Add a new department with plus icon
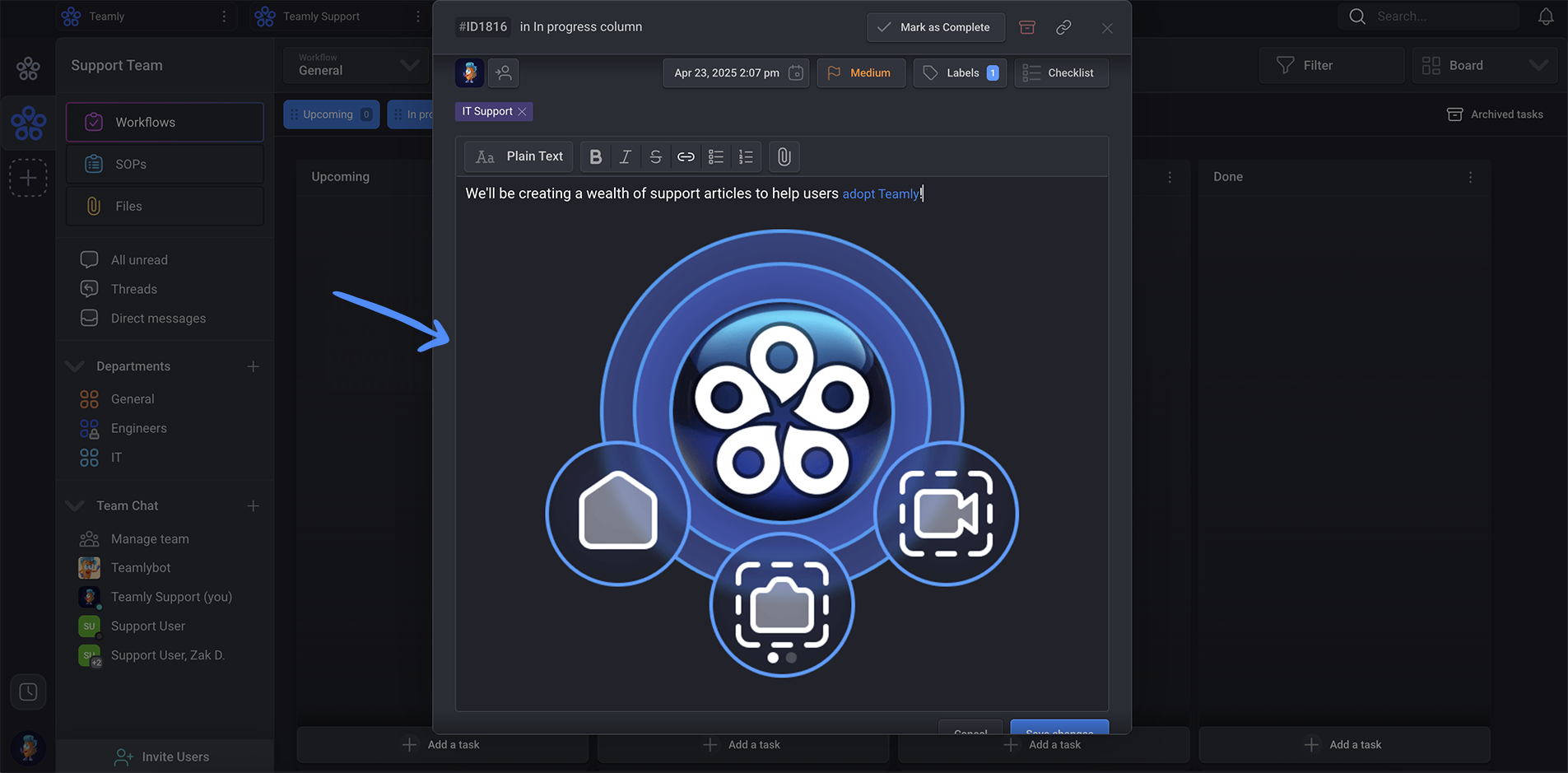 click(254, 366)
